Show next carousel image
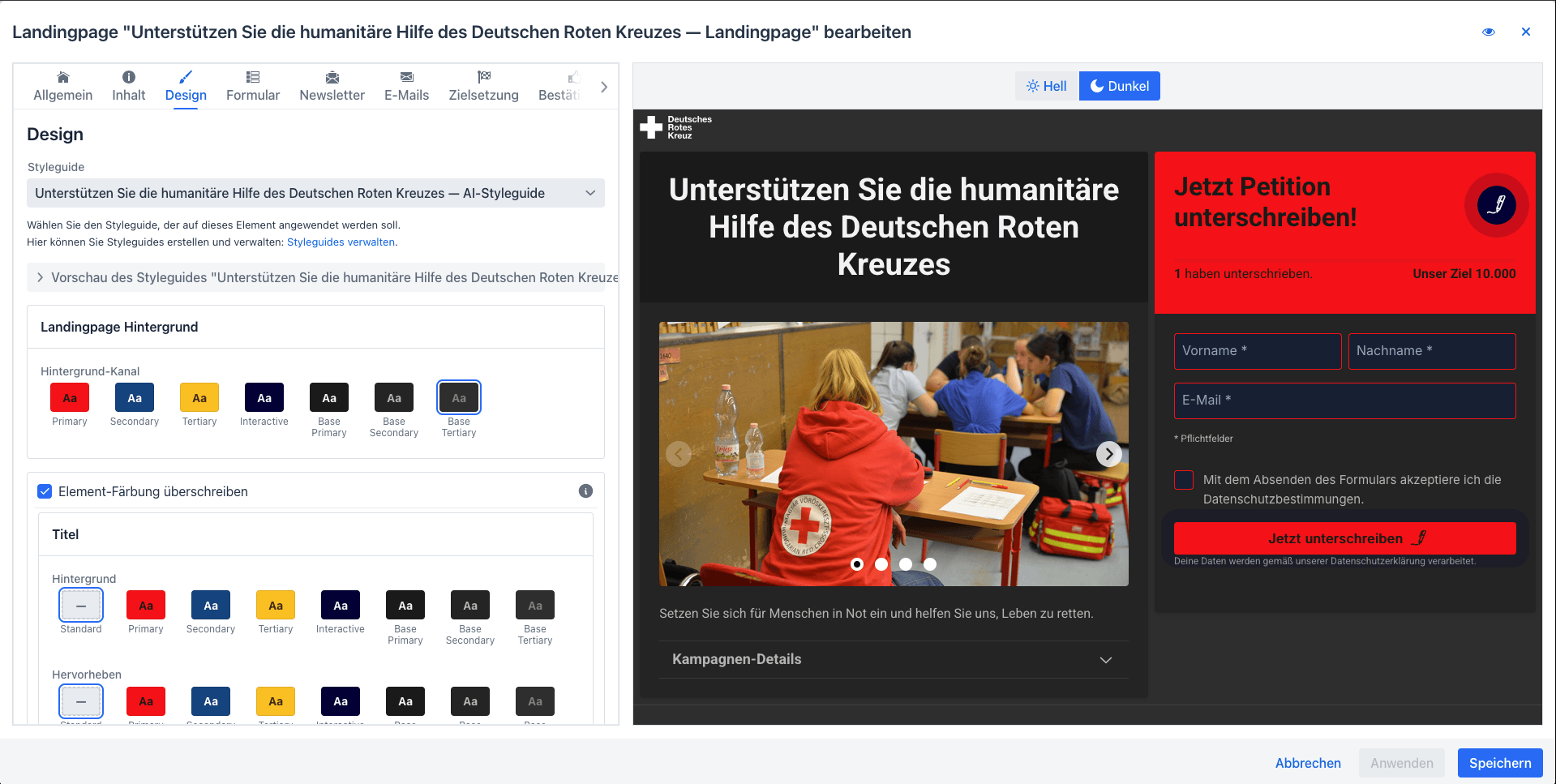Screen dimensions: 1556x784 1109,454
